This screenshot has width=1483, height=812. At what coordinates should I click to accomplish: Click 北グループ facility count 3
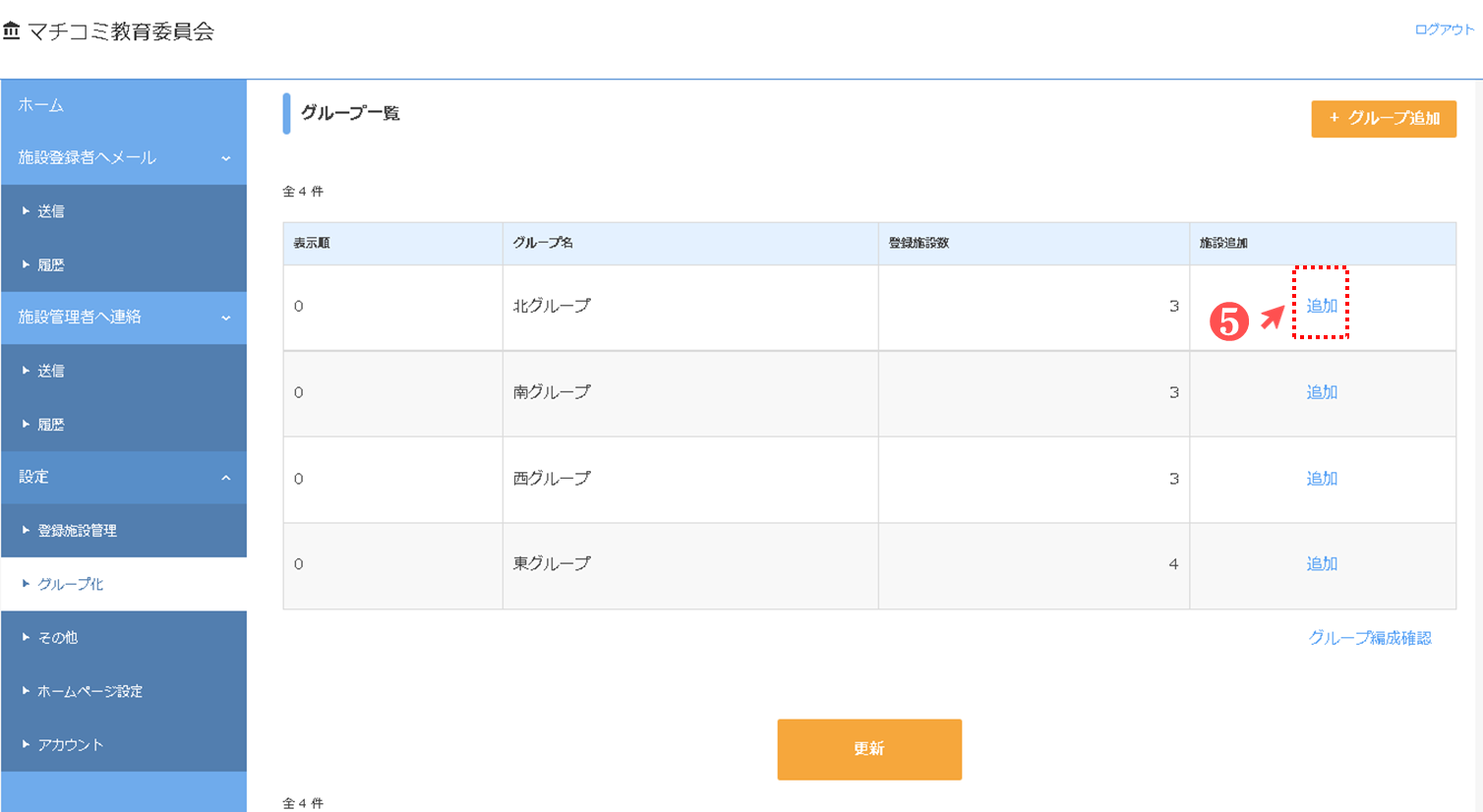click(x=1173, y=307)
